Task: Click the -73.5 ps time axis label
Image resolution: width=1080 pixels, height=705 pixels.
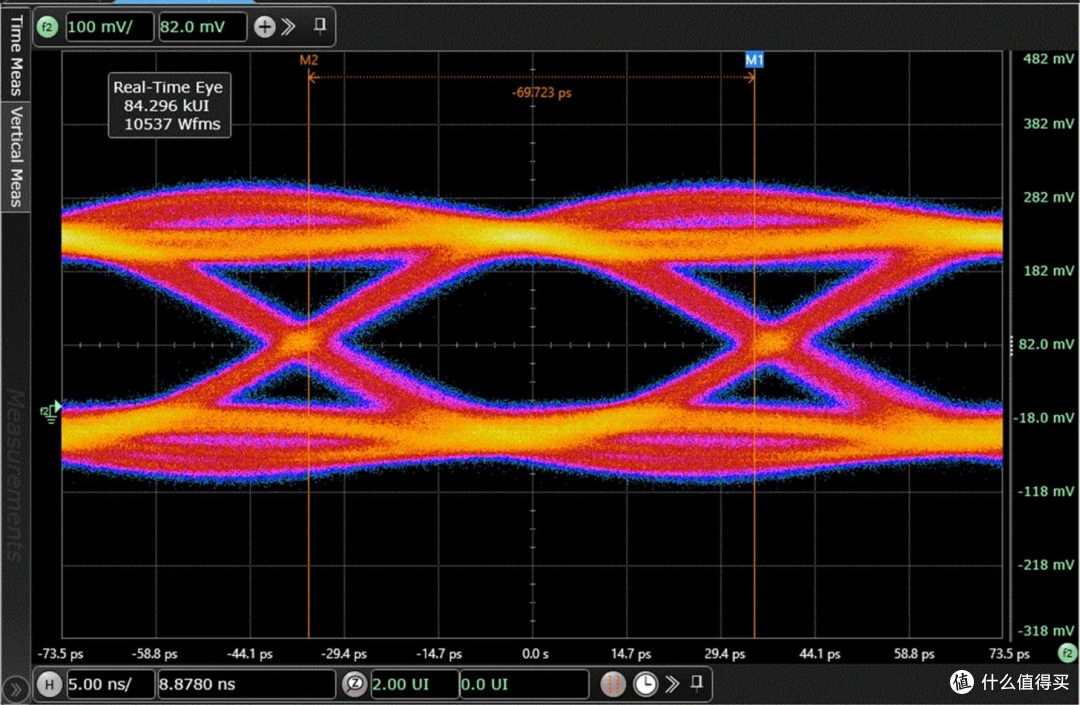Action: click(60, 653)
